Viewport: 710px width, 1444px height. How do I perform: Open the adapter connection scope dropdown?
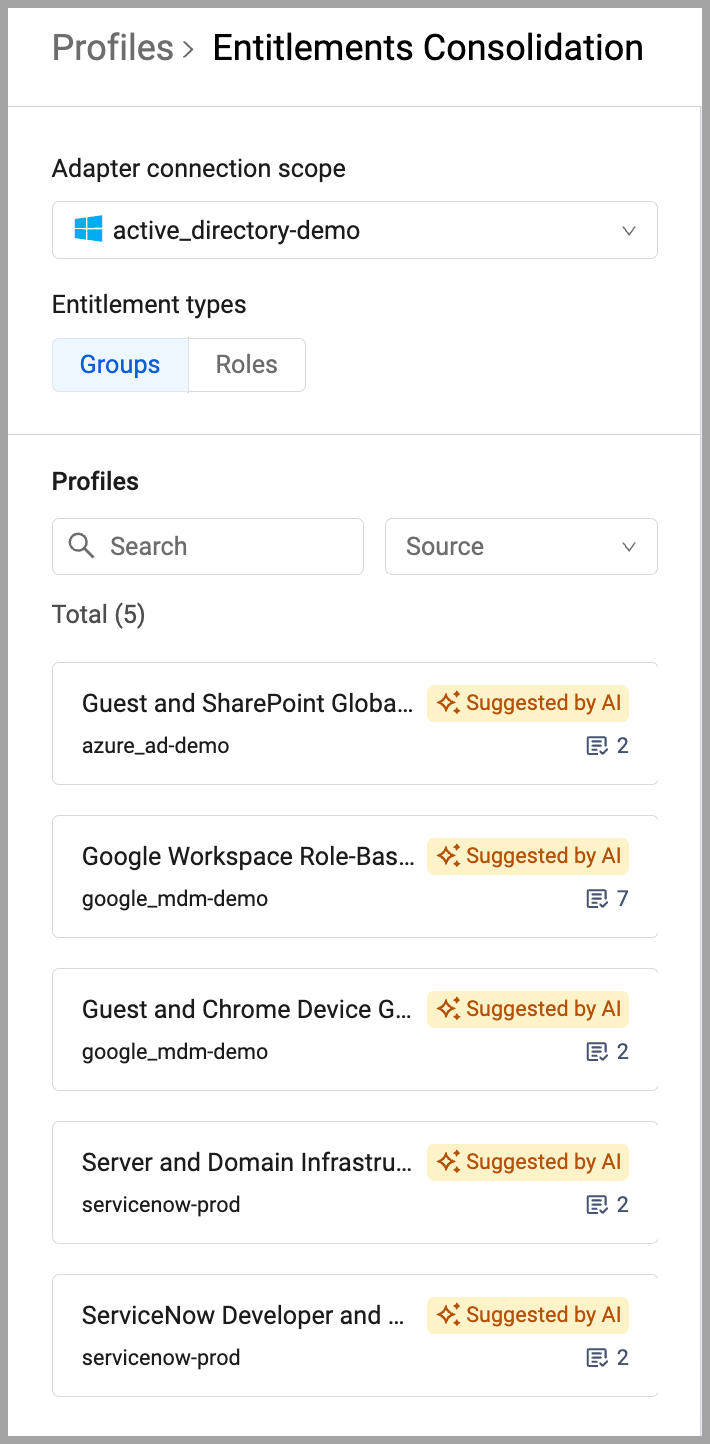click(354, 231)
